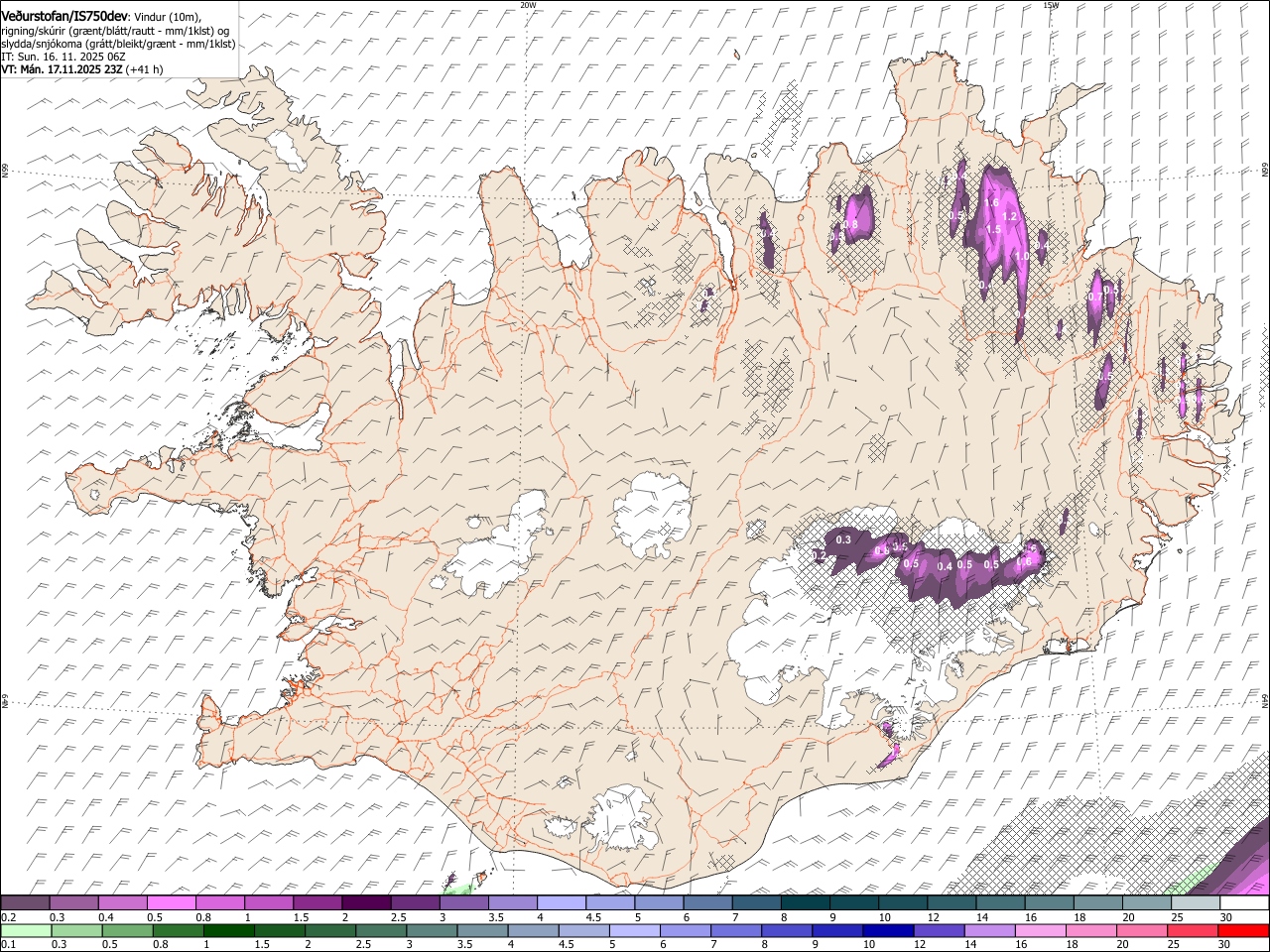Select the 1.2 precipitation value on the map
The height and width of the screenshot is (952, 1270).
tap(1011, 216)
